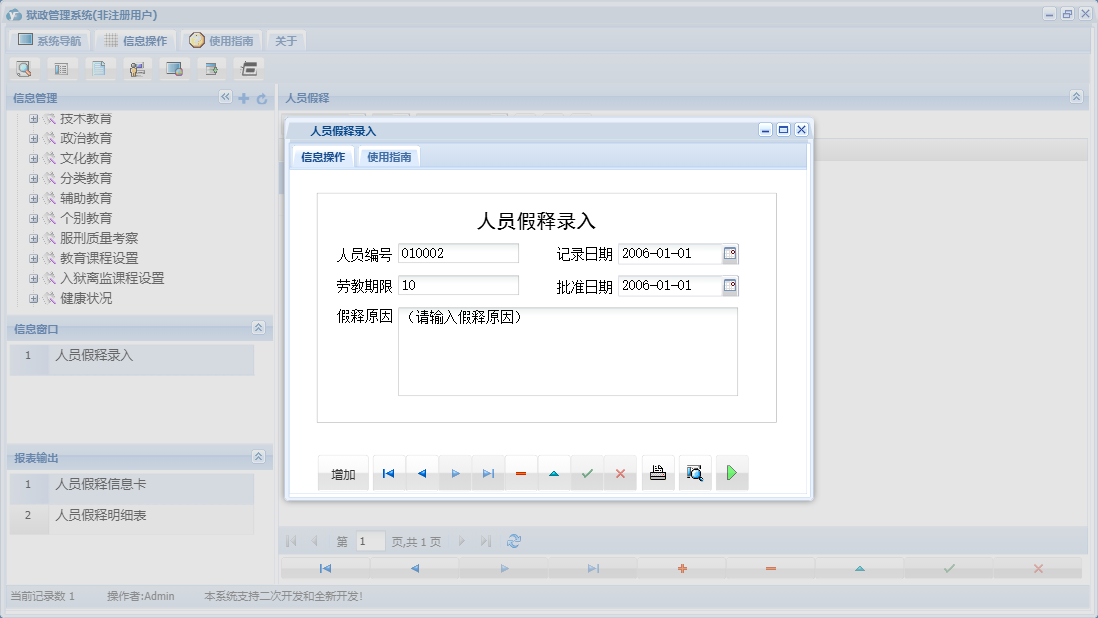Open print preview in the dialog toolbar
This screenshot has height=618, width=1098.
pos(695,472)
